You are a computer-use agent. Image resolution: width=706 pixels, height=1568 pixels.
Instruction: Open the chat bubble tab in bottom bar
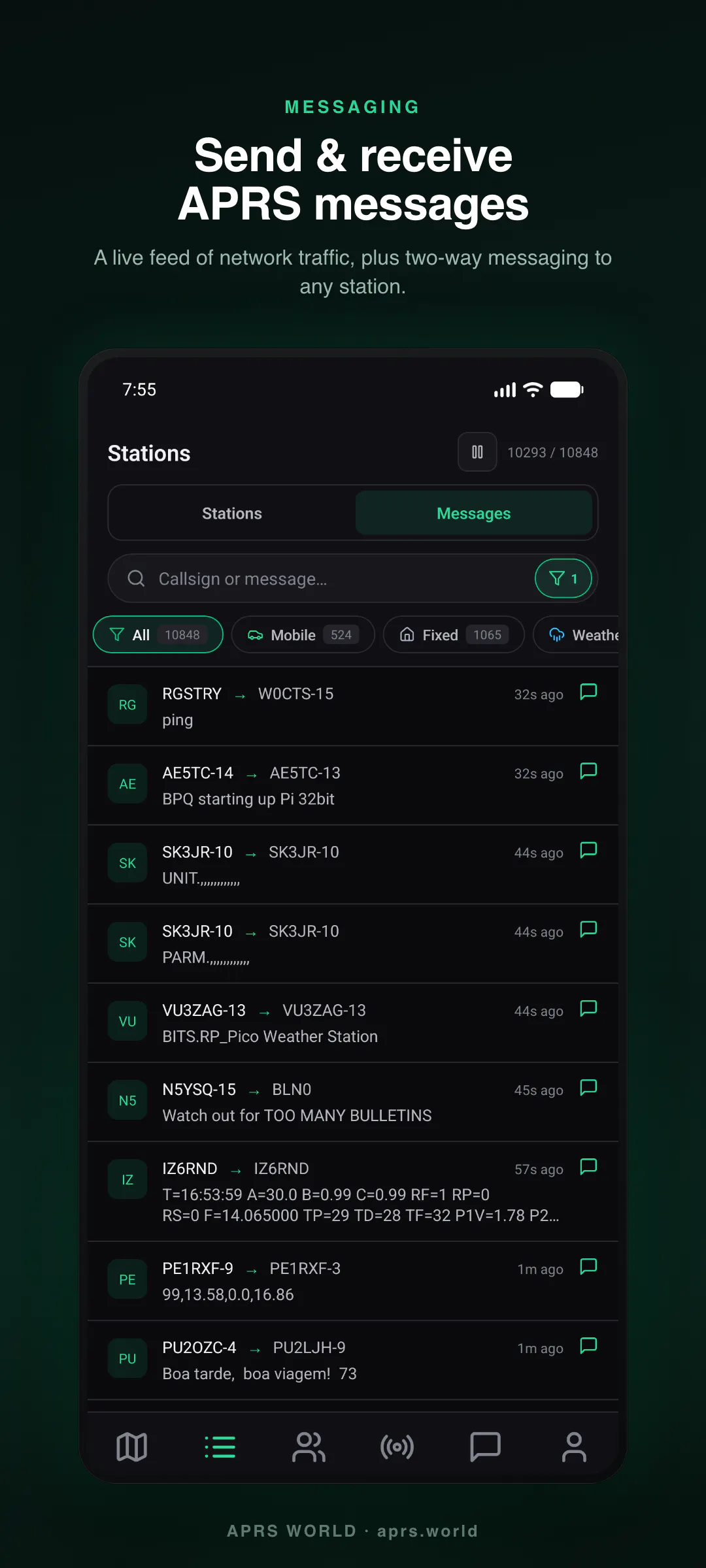point(485,1447)
